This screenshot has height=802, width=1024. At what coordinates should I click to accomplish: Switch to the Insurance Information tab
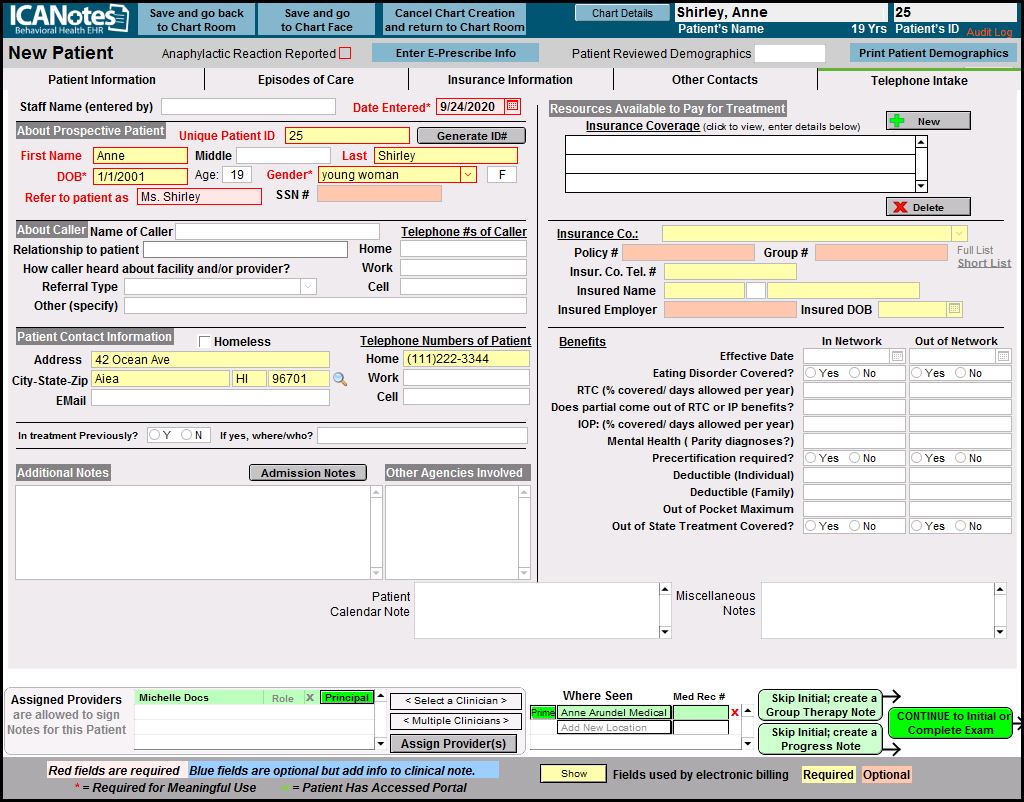click(x=510, y=80)
